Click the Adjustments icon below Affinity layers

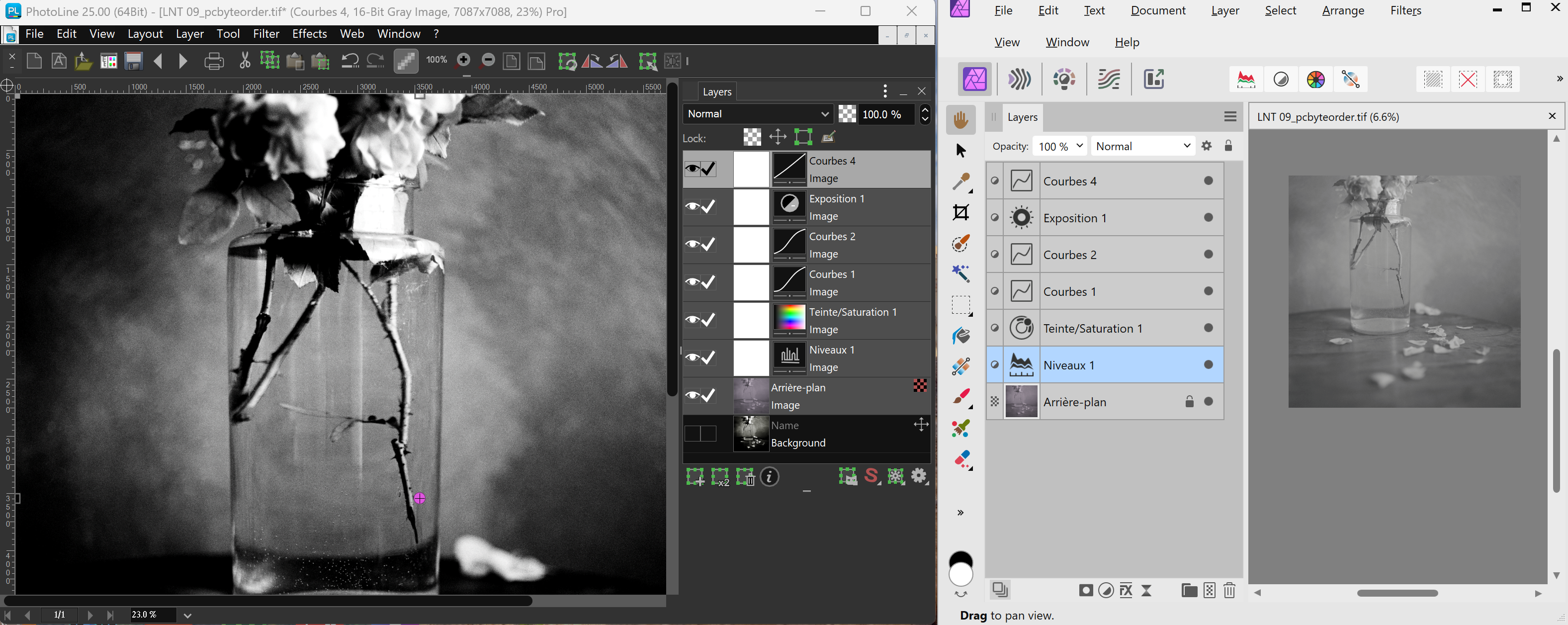1106,590
